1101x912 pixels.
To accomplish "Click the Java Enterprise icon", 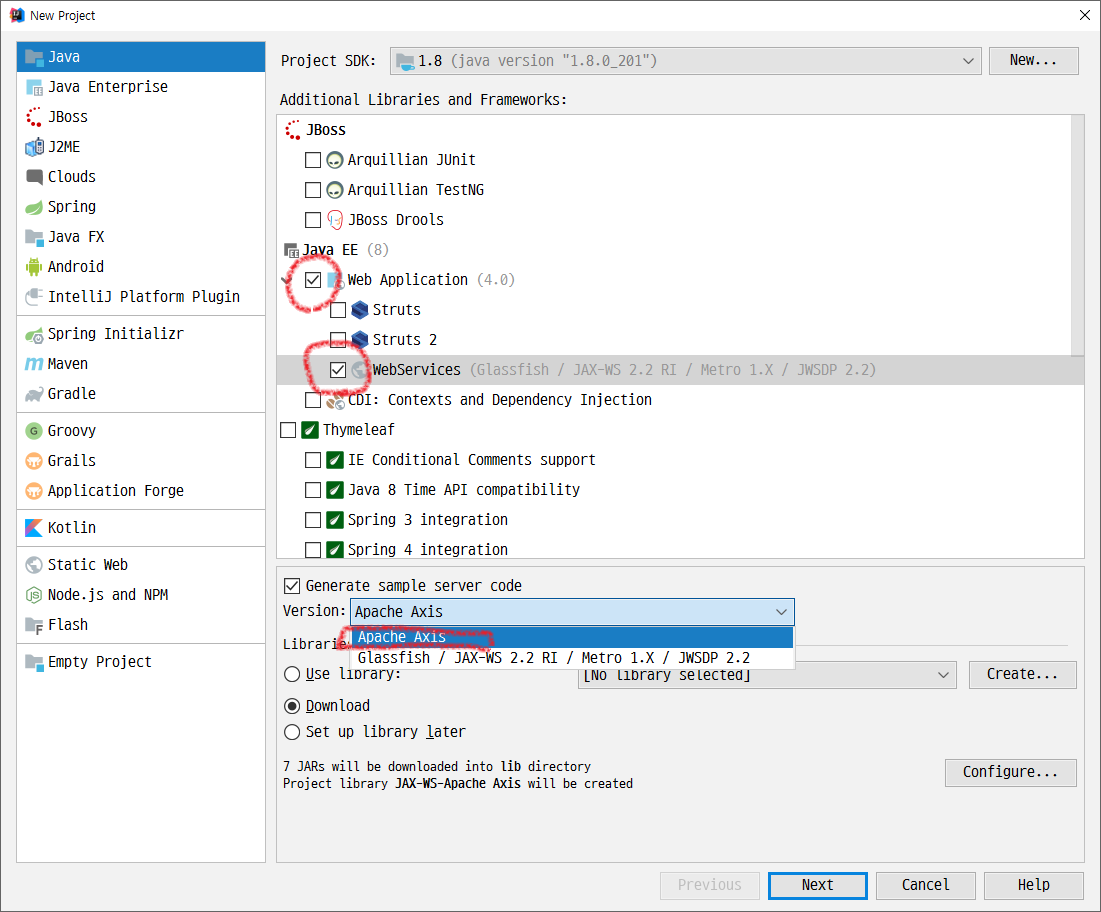I will click(x=34, y=87).
